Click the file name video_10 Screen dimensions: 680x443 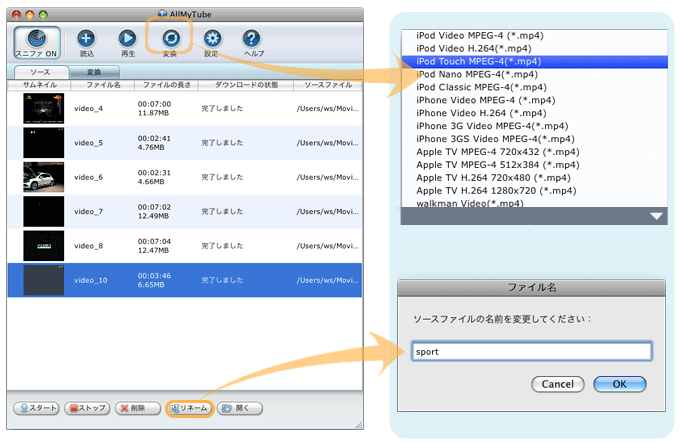pos(91,280)
